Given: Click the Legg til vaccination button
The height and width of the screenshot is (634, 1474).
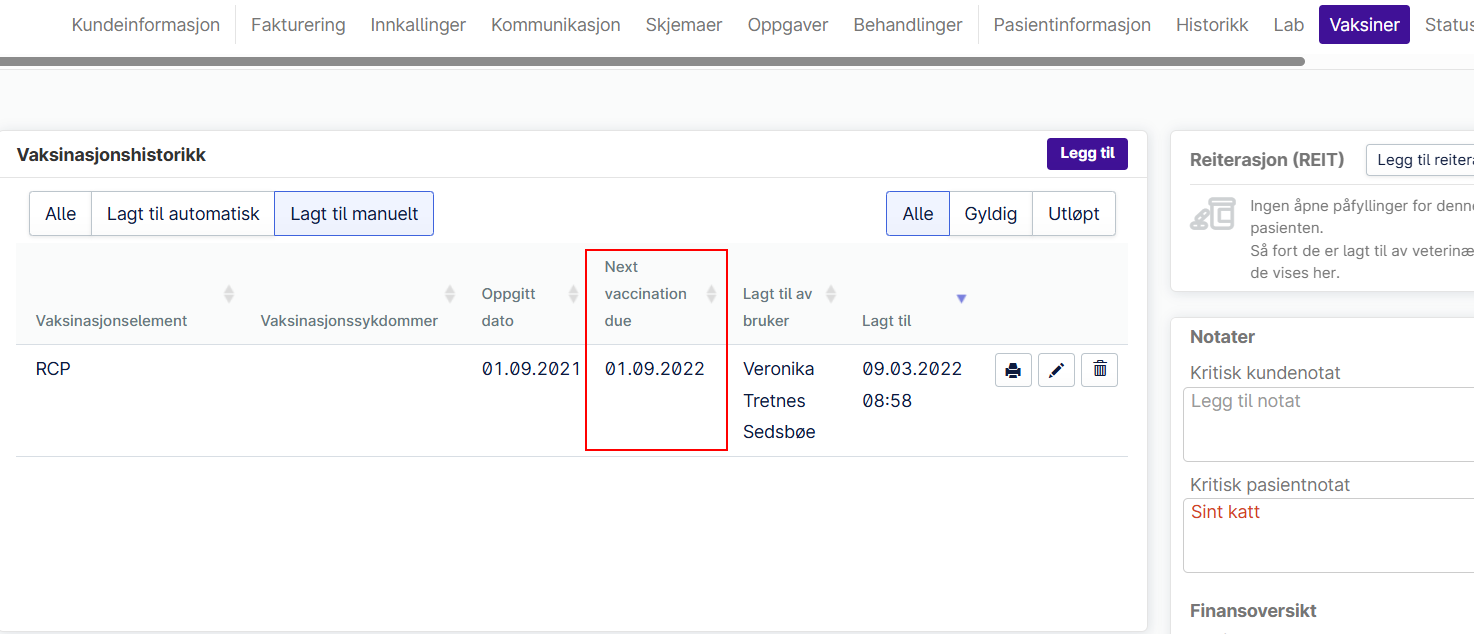Looking at the screenshot, I should point(1087,154).
